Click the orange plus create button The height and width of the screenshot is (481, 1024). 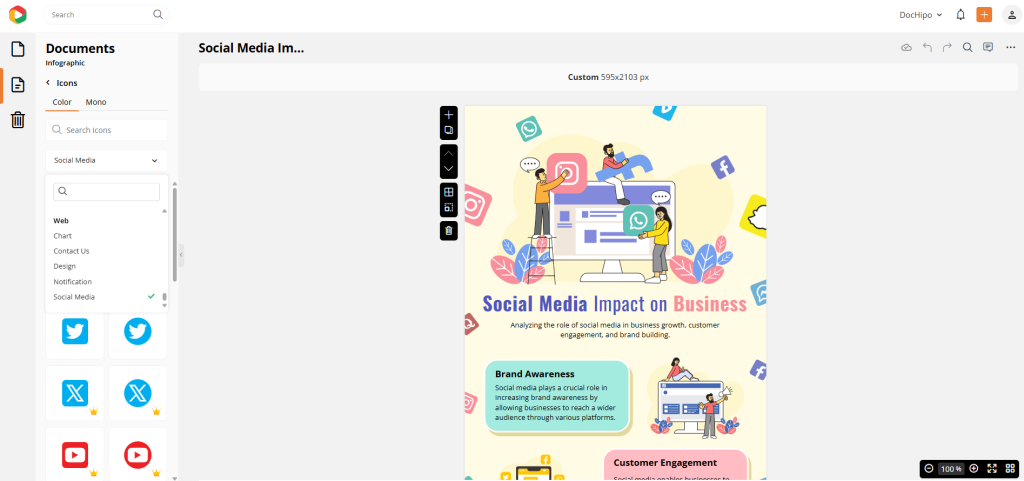(984, 14)
